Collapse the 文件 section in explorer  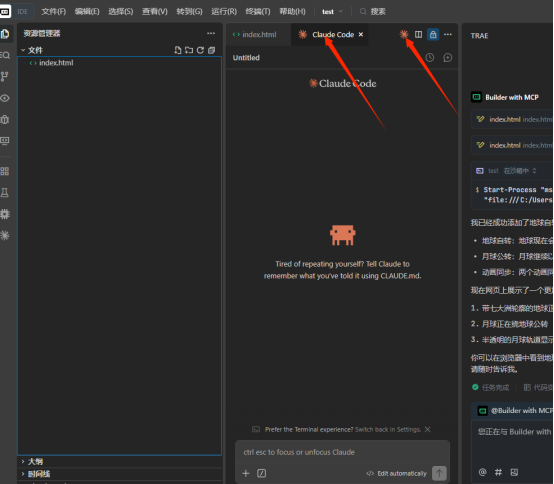[x=31, y=50]
